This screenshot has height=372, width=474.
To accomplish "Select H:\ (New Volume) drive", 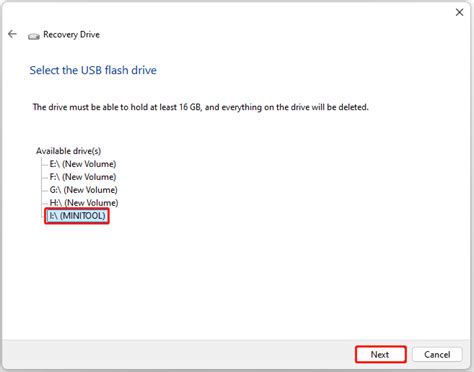I will click(x=84, y=203).
